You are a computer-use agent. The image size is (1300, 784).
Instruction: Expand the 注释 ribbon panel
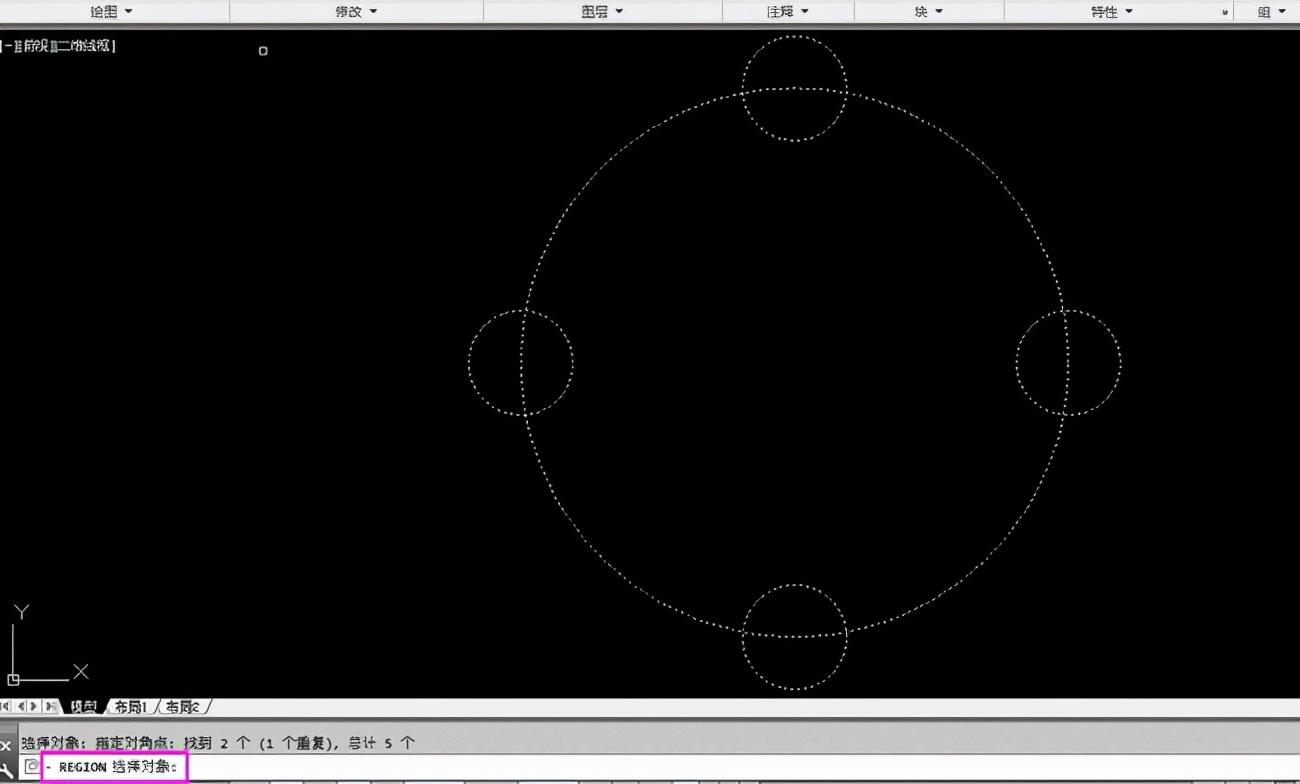788,11
